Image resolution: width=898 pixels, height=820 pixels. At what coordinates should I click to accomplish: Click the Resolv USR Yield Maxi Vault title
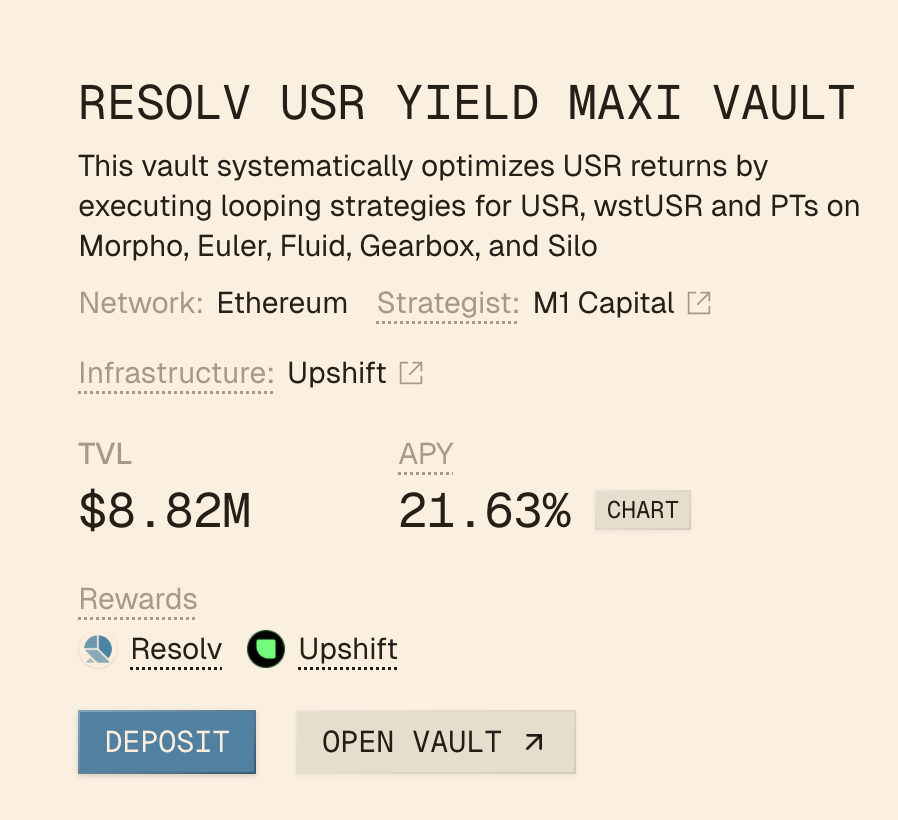[x=466, y=103]
